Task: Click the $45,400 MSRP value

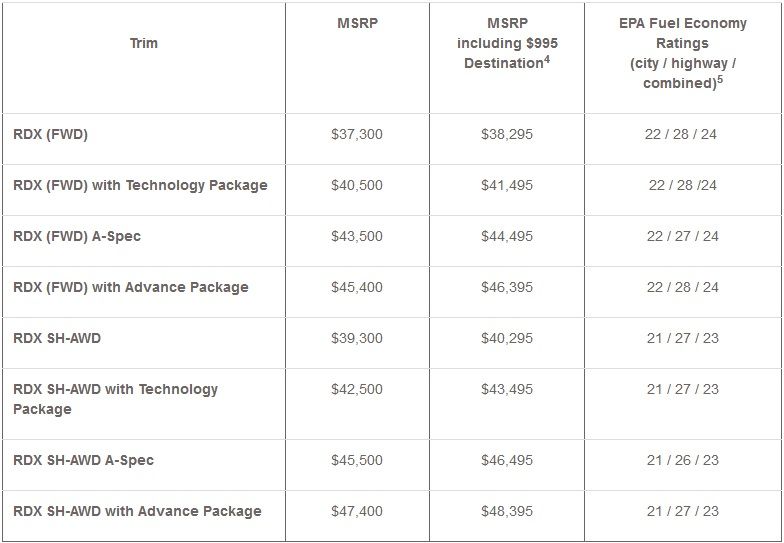Action: pos(356,287)
